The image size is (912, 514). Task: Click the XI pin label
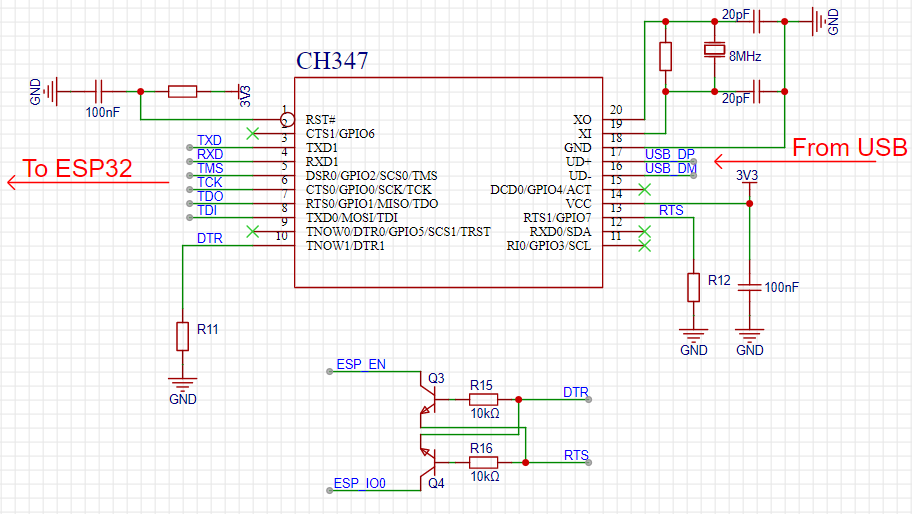click(x=585, y=134)
